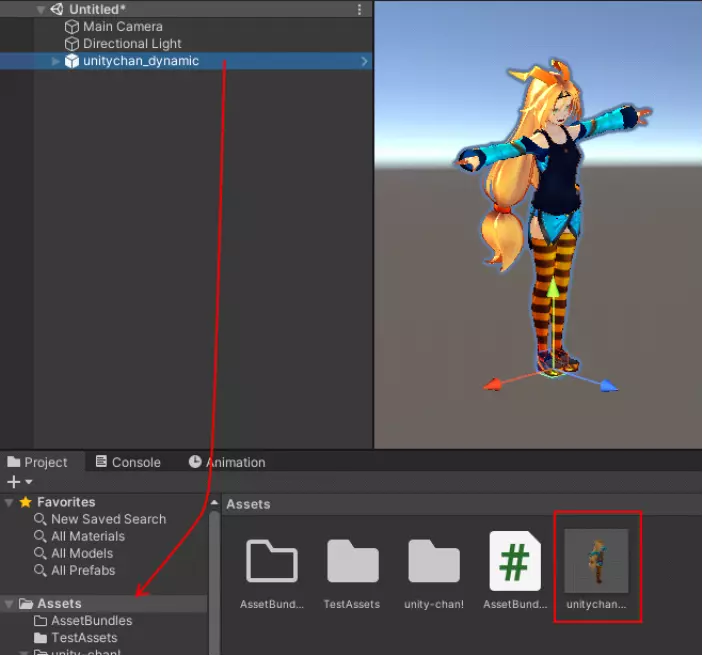Click the Assets breadcrumb label
703x656 pixels.
(x=248, y=504)
